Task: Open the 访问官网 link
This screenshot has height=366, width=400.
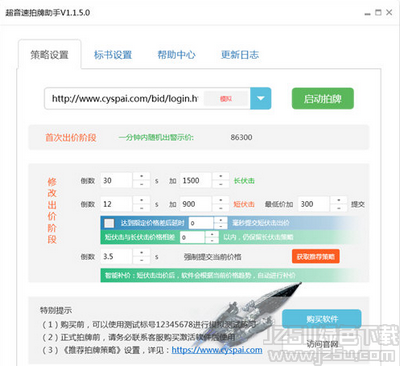Action: 322,344
